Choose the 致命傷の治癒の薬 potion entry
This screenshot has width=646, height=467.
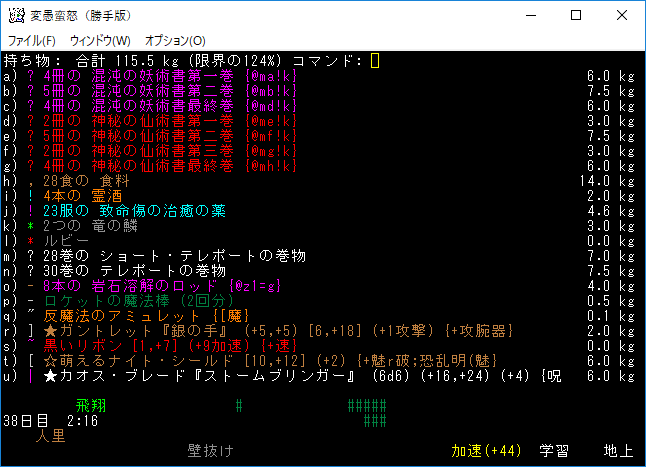point(148,211)
